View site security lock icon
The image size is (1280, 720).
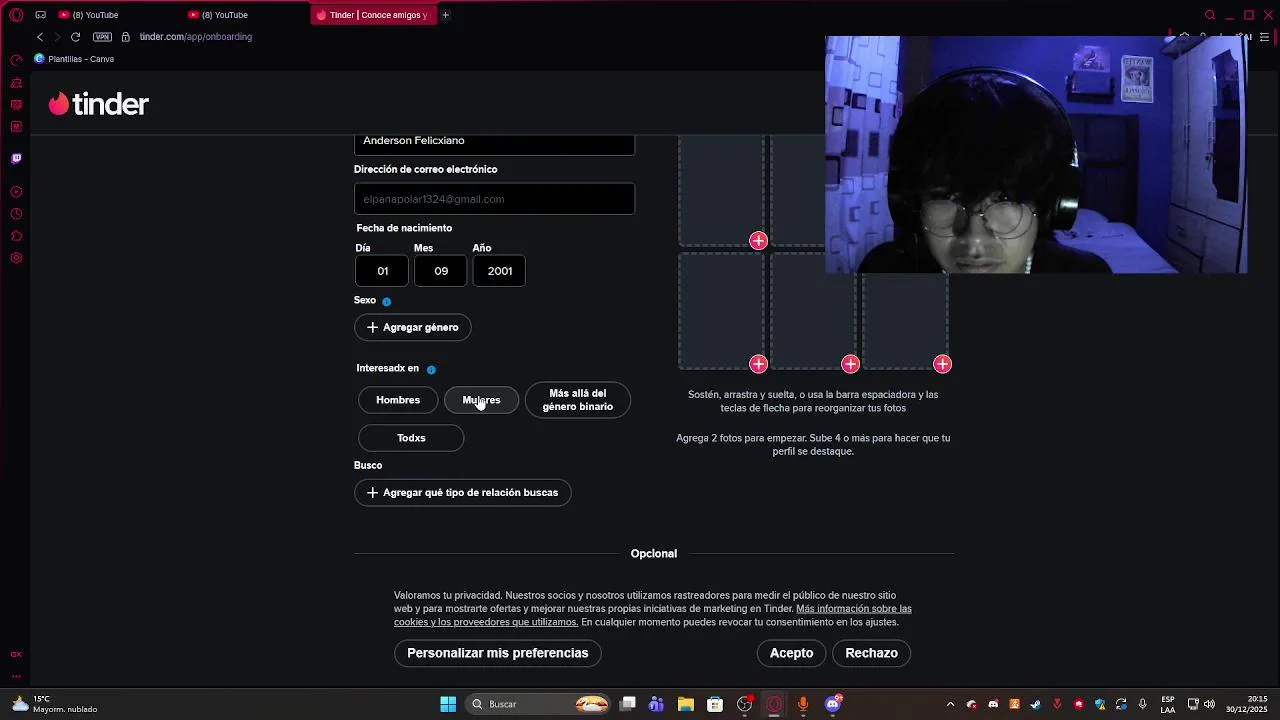point(126,37)
